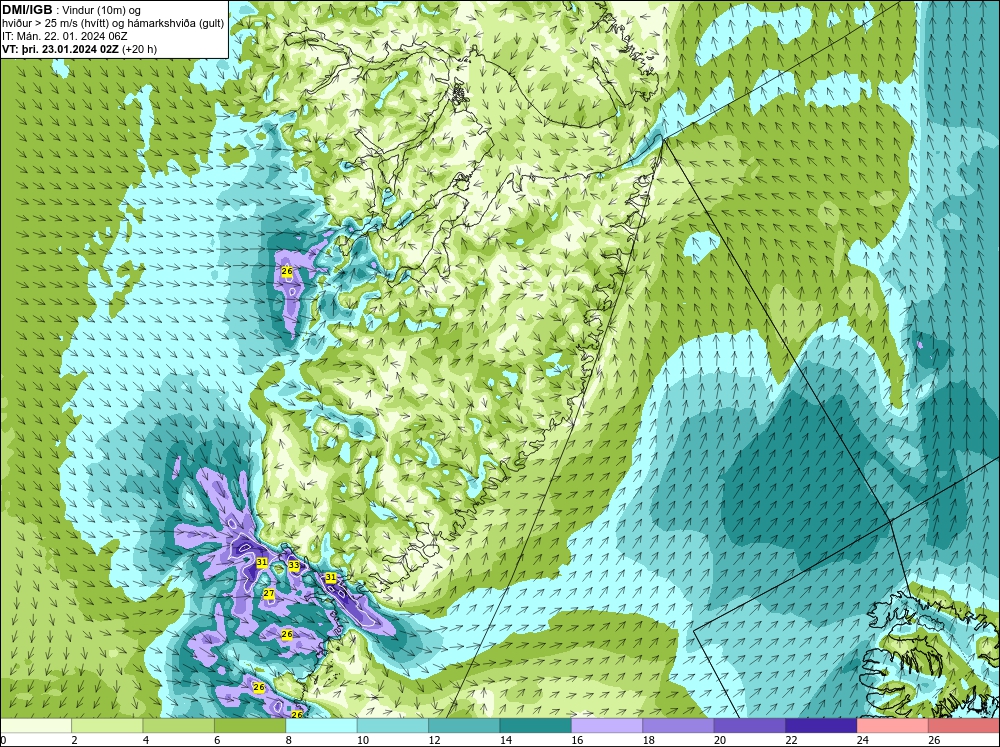This screenshot has height=747, width=1000.
Task: Click the legend scale value 2
Action: coord(75,740)
